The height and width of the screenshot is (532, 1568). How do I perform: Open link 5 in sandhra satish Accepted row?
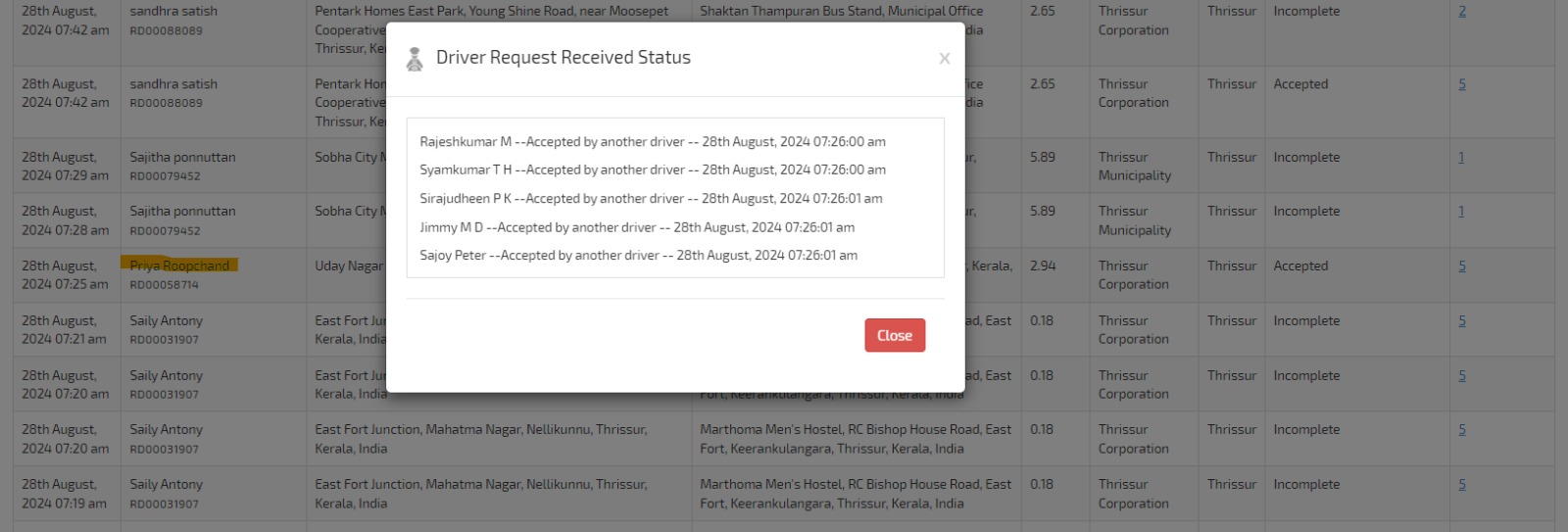[1462, 84]
